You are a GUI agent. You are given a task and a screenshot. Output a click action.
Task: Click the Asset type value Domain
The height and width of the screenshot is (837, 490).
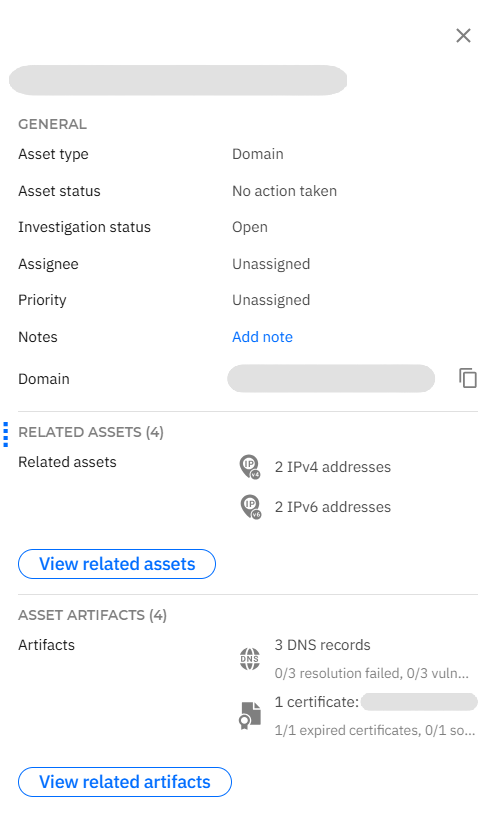click(258, 154)
